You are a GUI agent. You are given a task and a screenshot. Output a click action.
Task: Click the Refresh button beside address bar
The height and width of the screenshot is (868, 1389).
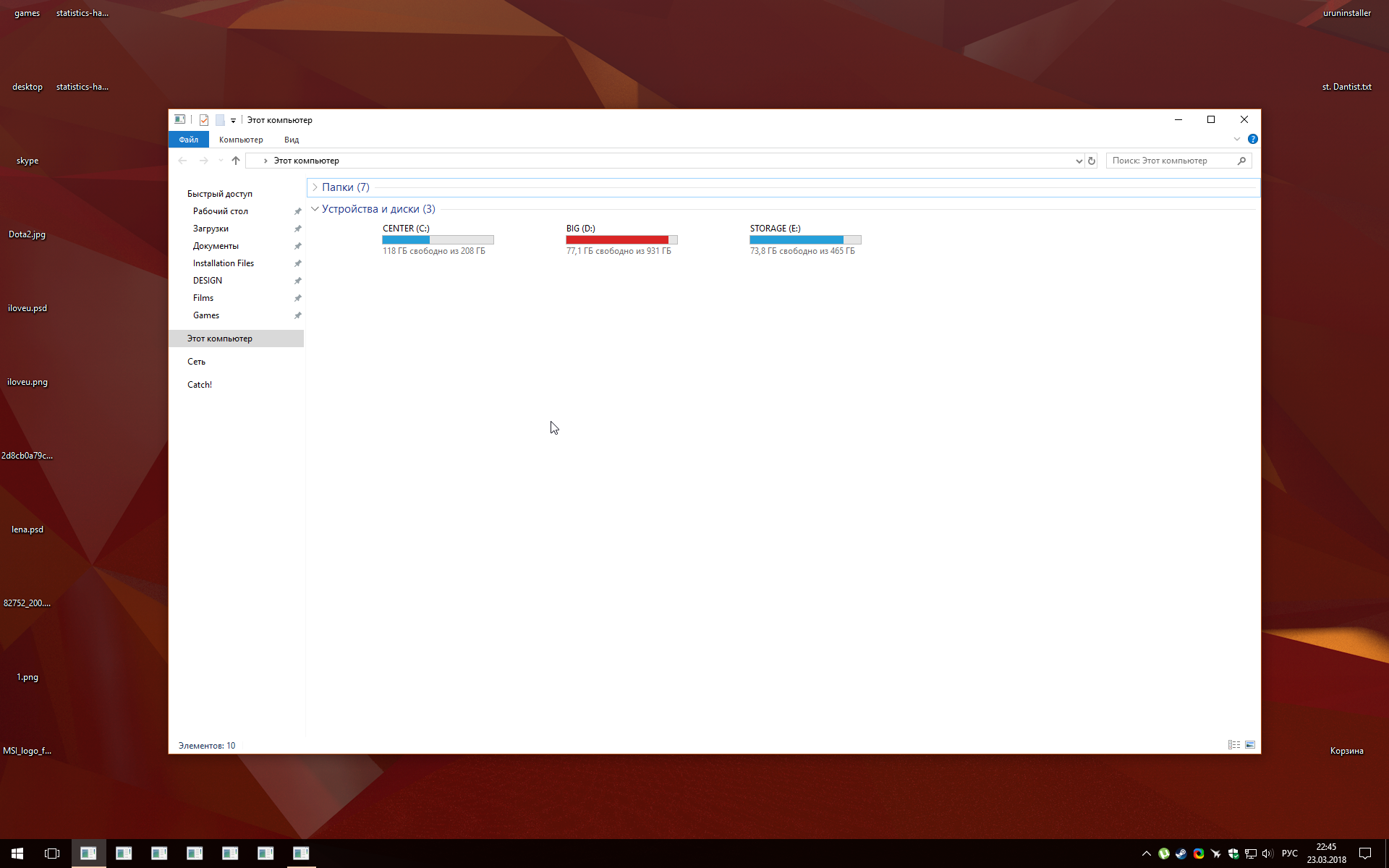point(1092,161)
